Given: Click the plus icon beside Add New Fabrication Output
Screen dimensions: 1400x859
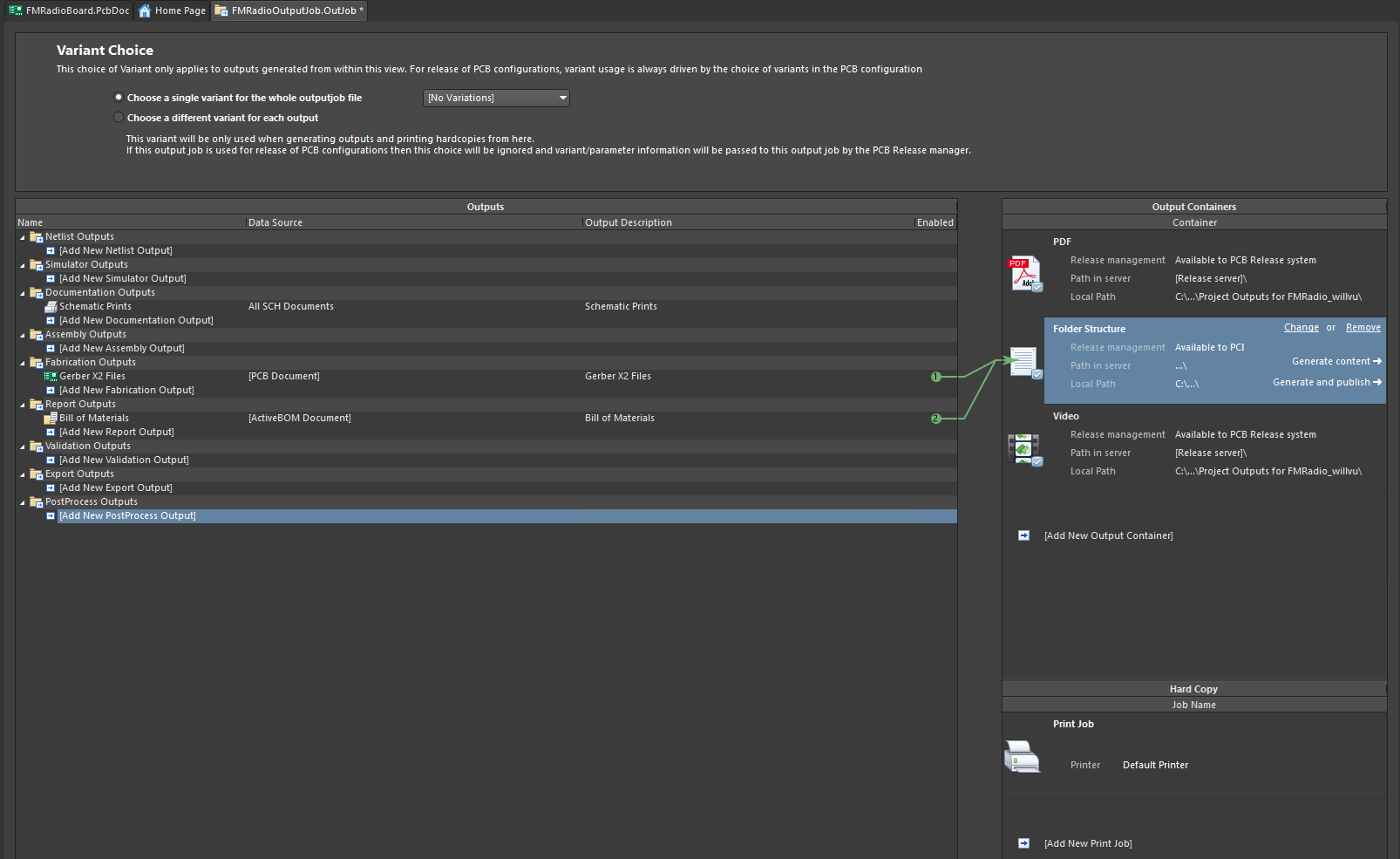Looking at the screenshot, I should (51, 391).
